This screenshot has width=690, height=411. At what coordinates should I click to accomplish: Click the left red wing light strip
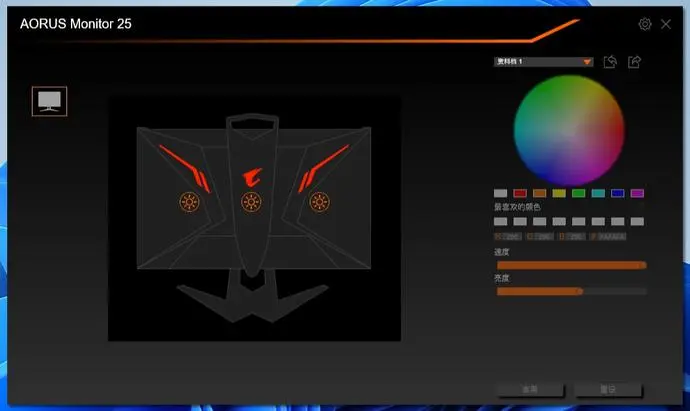pyautogui.click(x=185, y=168)
